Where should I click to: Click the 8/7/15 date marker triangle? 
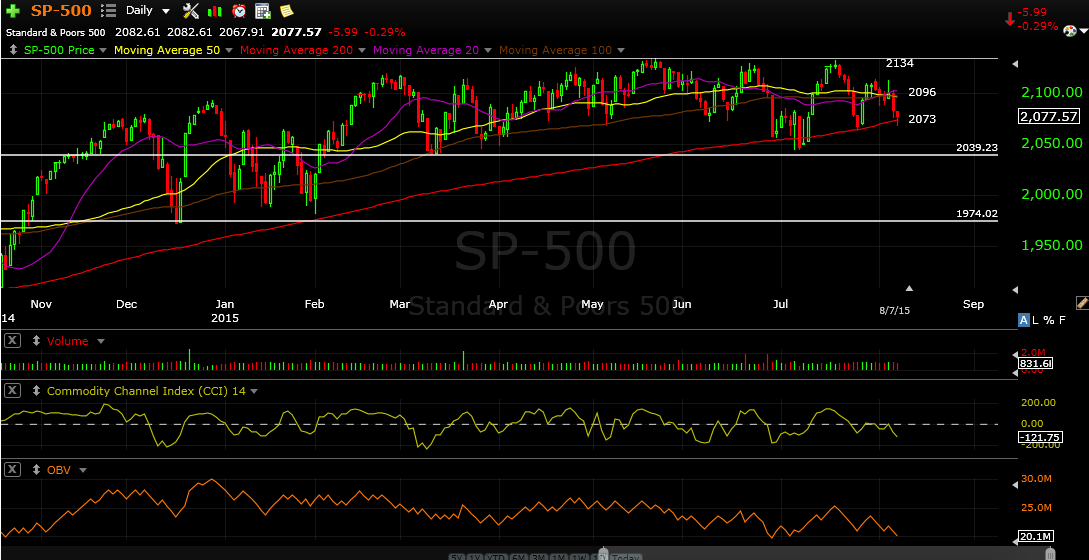pyautogui.click(x=909, y=288)
